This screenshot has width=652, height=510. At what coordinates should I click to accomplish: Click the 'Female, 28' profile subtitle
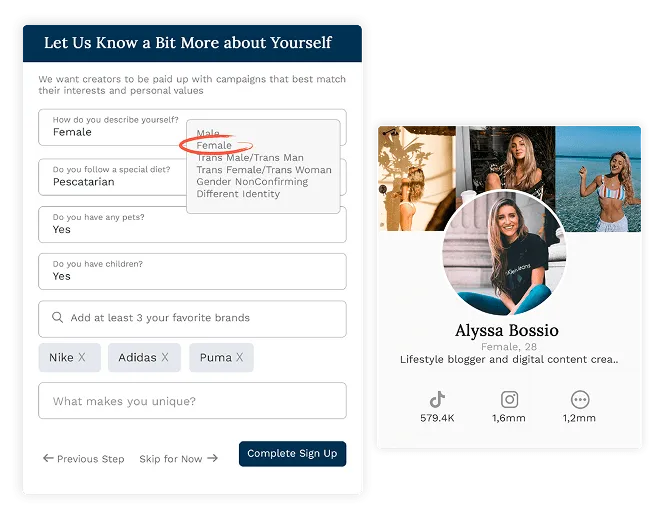pyautogui.click(x=509, y=347)
